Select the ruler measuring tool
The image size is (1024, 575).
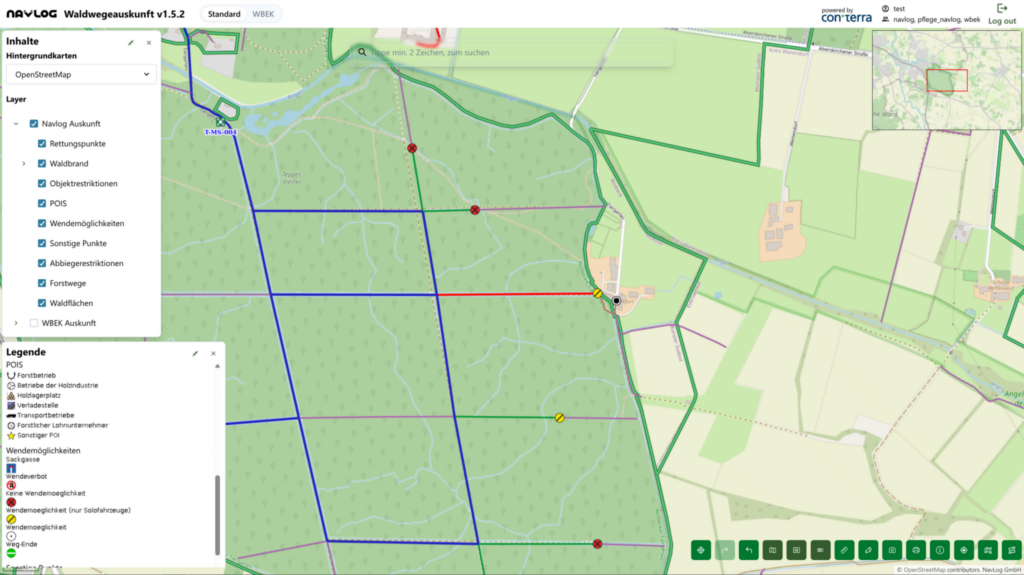844,550
